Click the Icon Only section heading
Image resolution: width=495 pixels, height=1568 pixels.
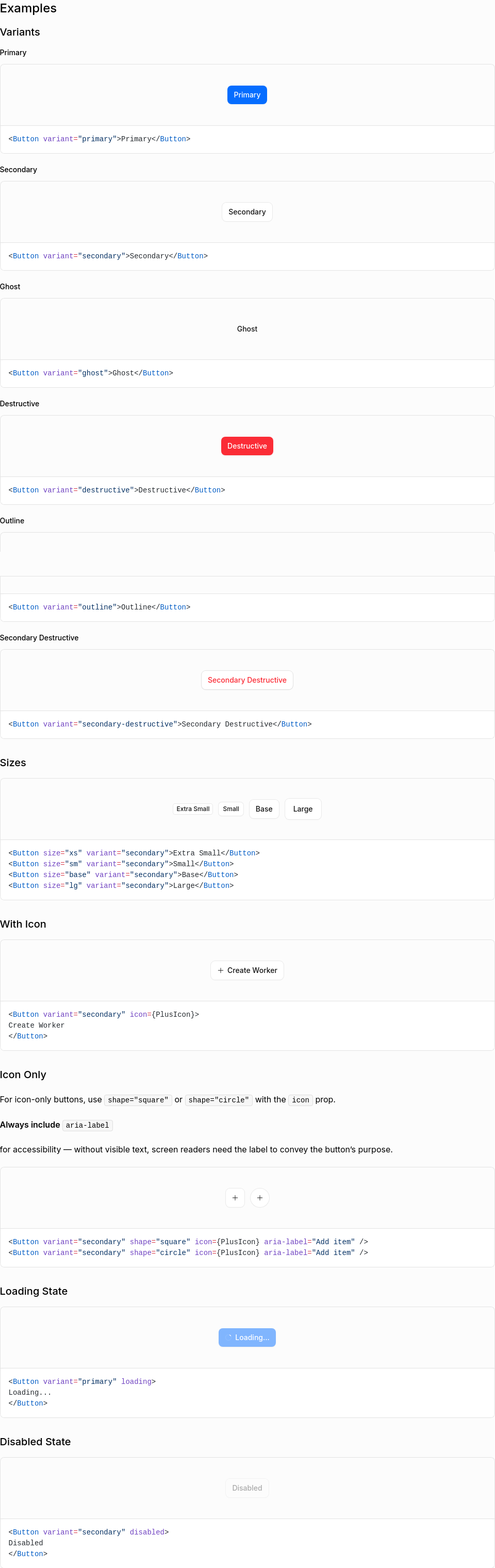tap(23, 1075)
